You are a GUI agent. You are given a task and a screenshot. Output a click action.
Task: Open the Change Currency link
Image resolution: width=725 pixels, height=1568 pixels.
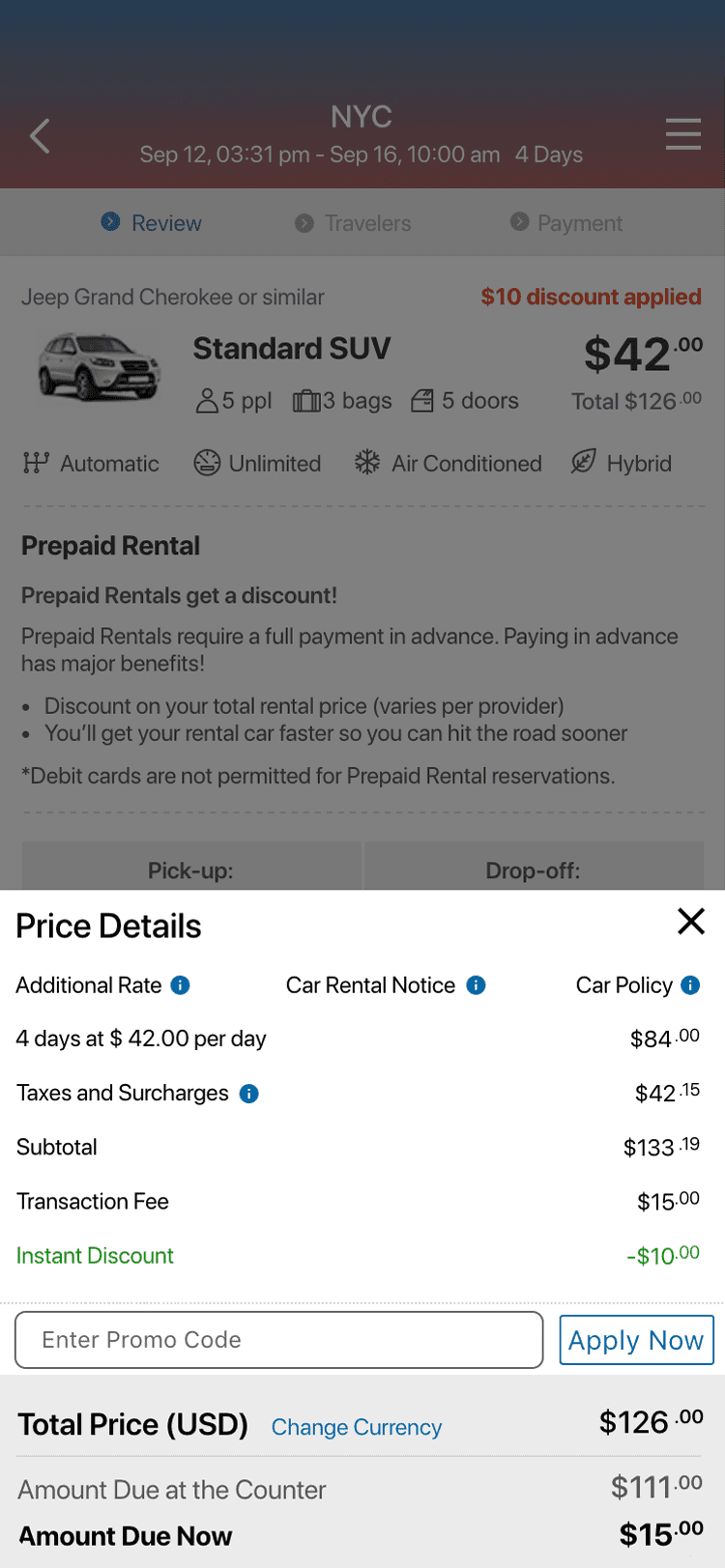pos(357,1427)
